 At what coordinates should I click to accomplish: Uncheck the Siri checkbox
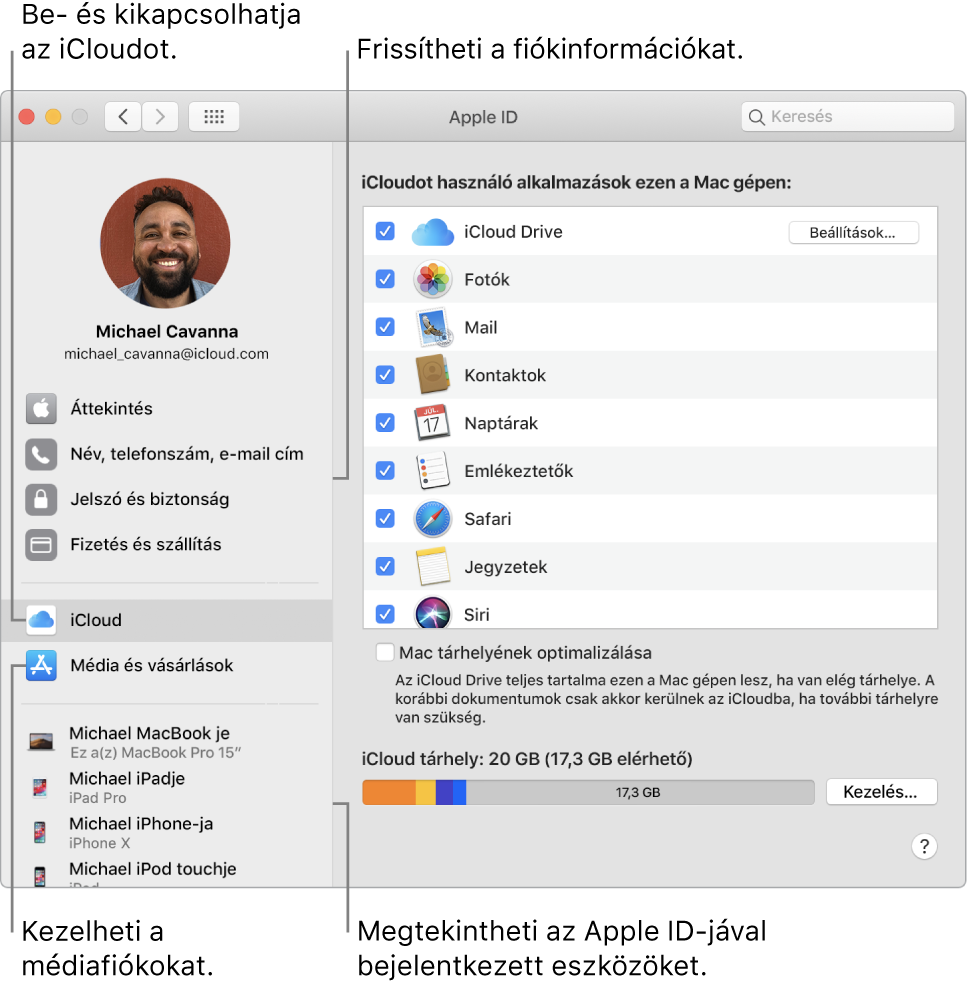pyautogui.click(x=385, y=614)
